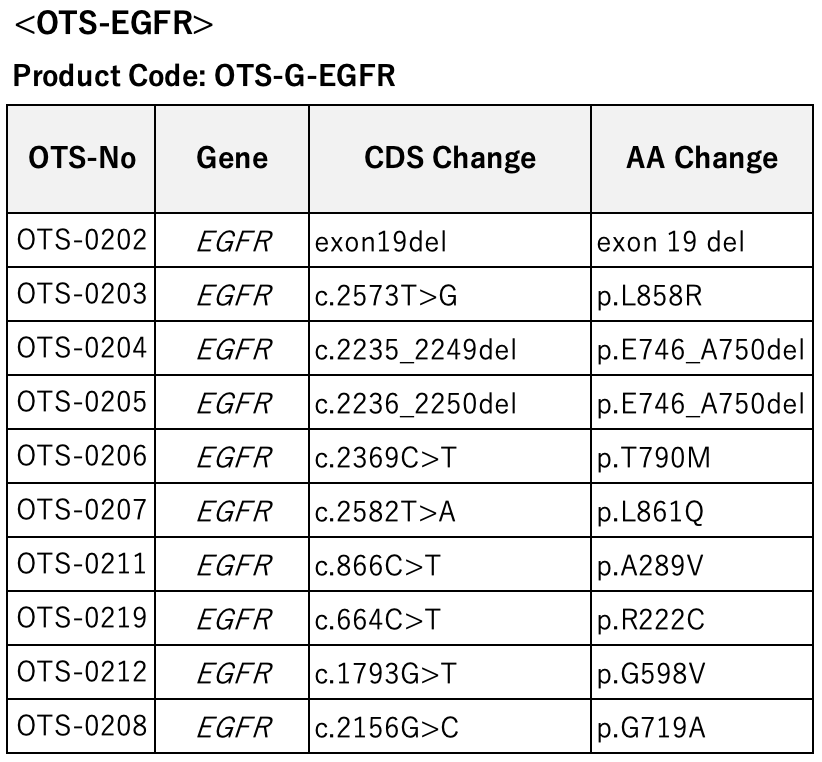Click the OTS-EGFR title text
The height and width of the screenshot is (762, 822).
pos(114,23)
